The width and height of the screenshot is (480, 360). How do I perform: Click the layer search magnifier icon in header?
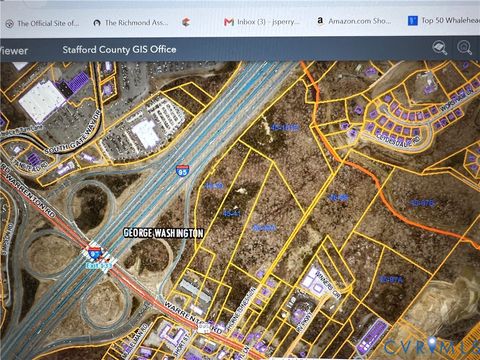tap(439, 47)
